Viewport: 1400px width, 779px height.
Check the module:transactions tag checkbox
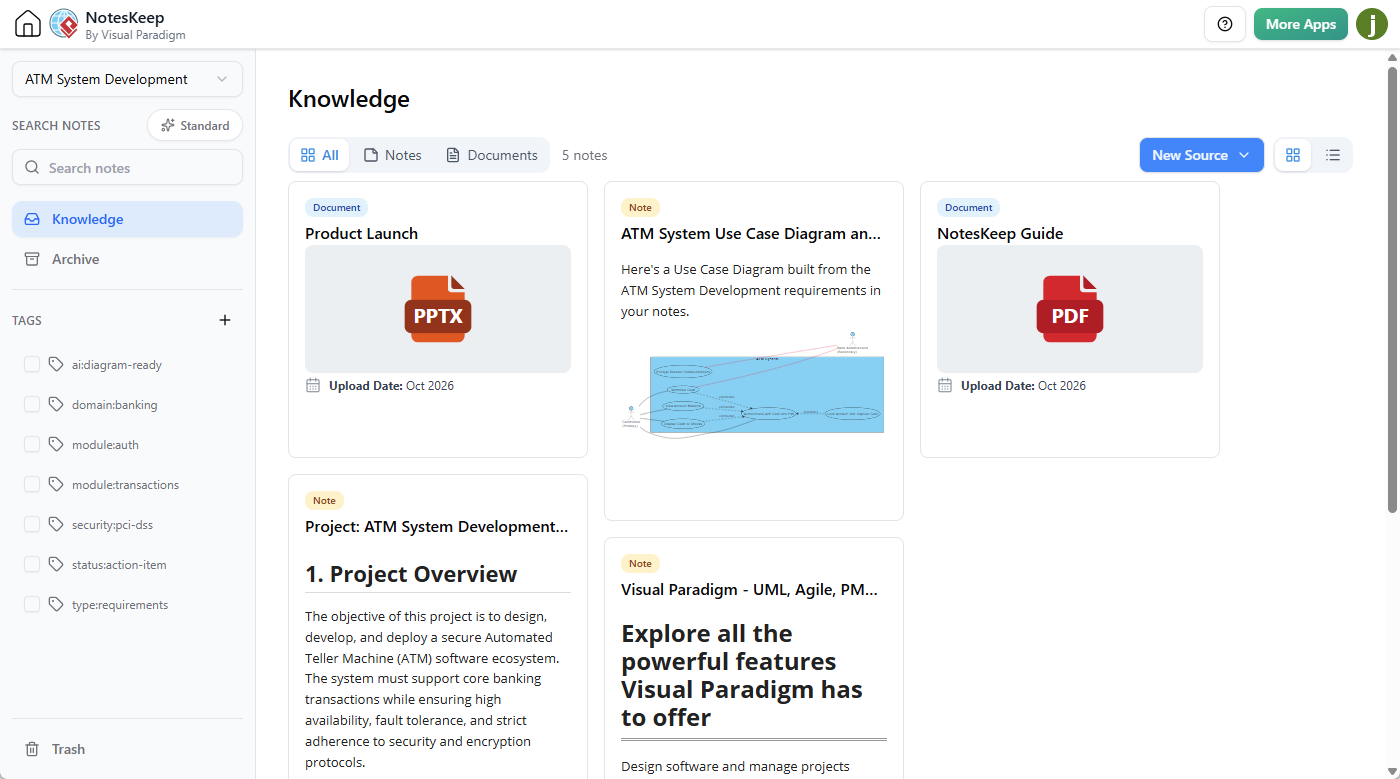click(32, 484)
